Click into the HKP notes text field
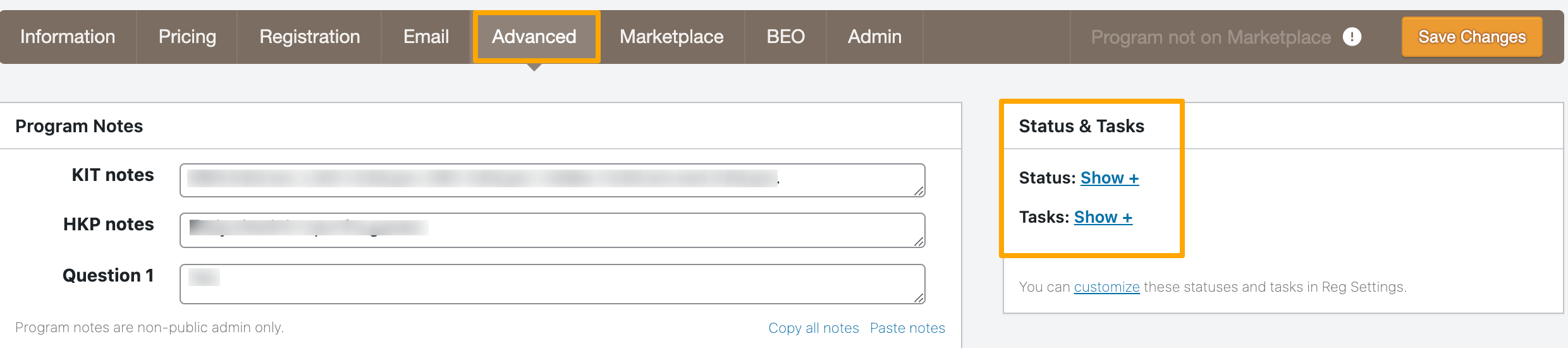This screenshot has width=1568, height=348. point(553,230)
